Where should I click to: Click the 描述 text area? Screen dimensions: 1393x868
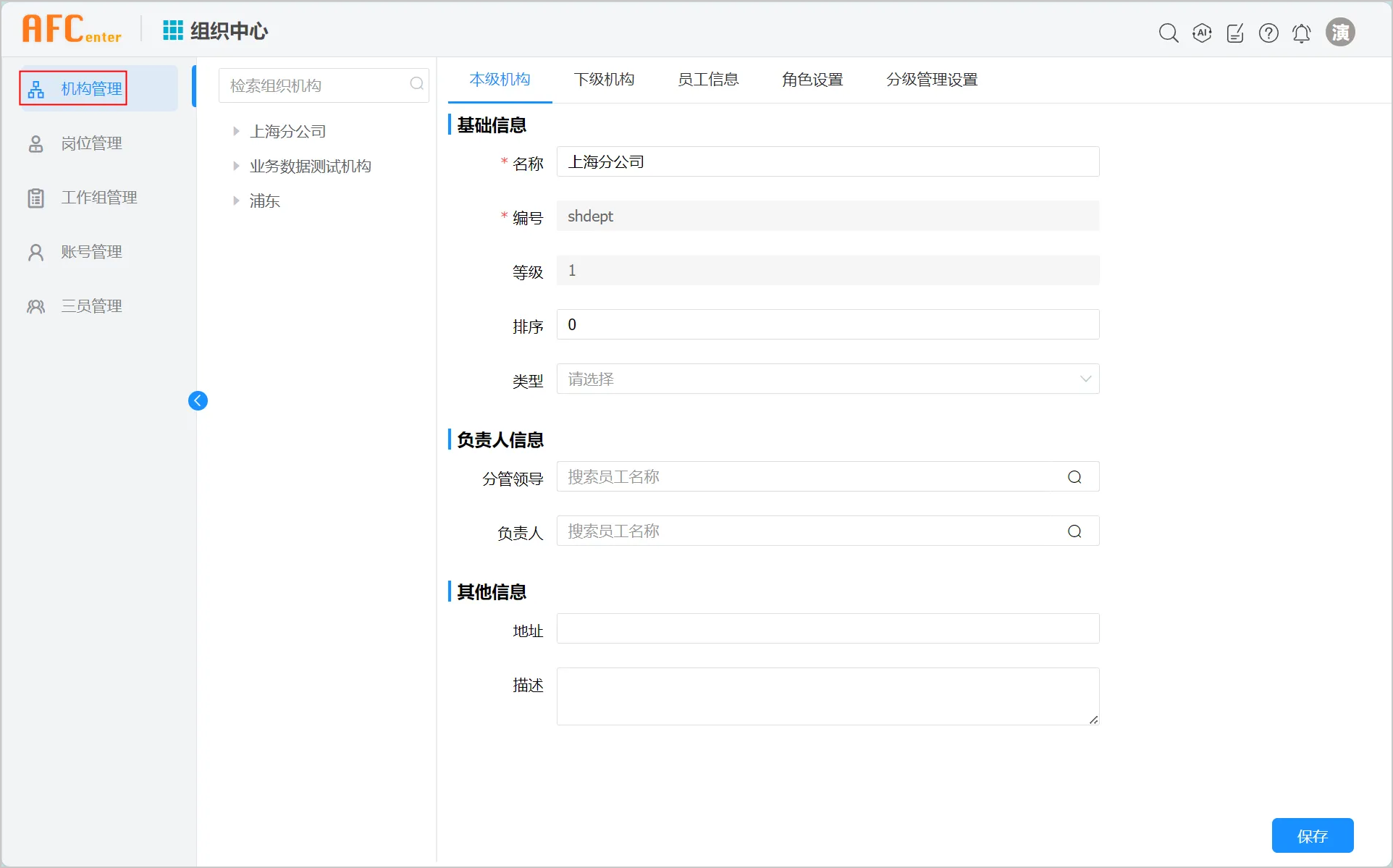pos(828,696)
